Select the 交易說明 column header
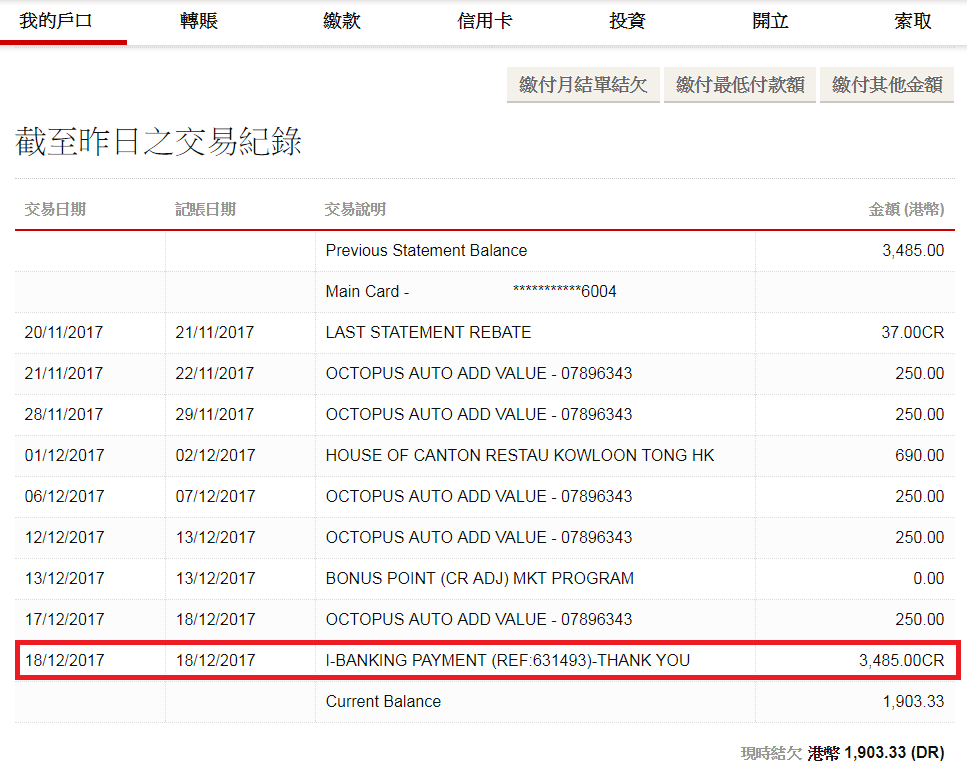 [x=355, y=209]
